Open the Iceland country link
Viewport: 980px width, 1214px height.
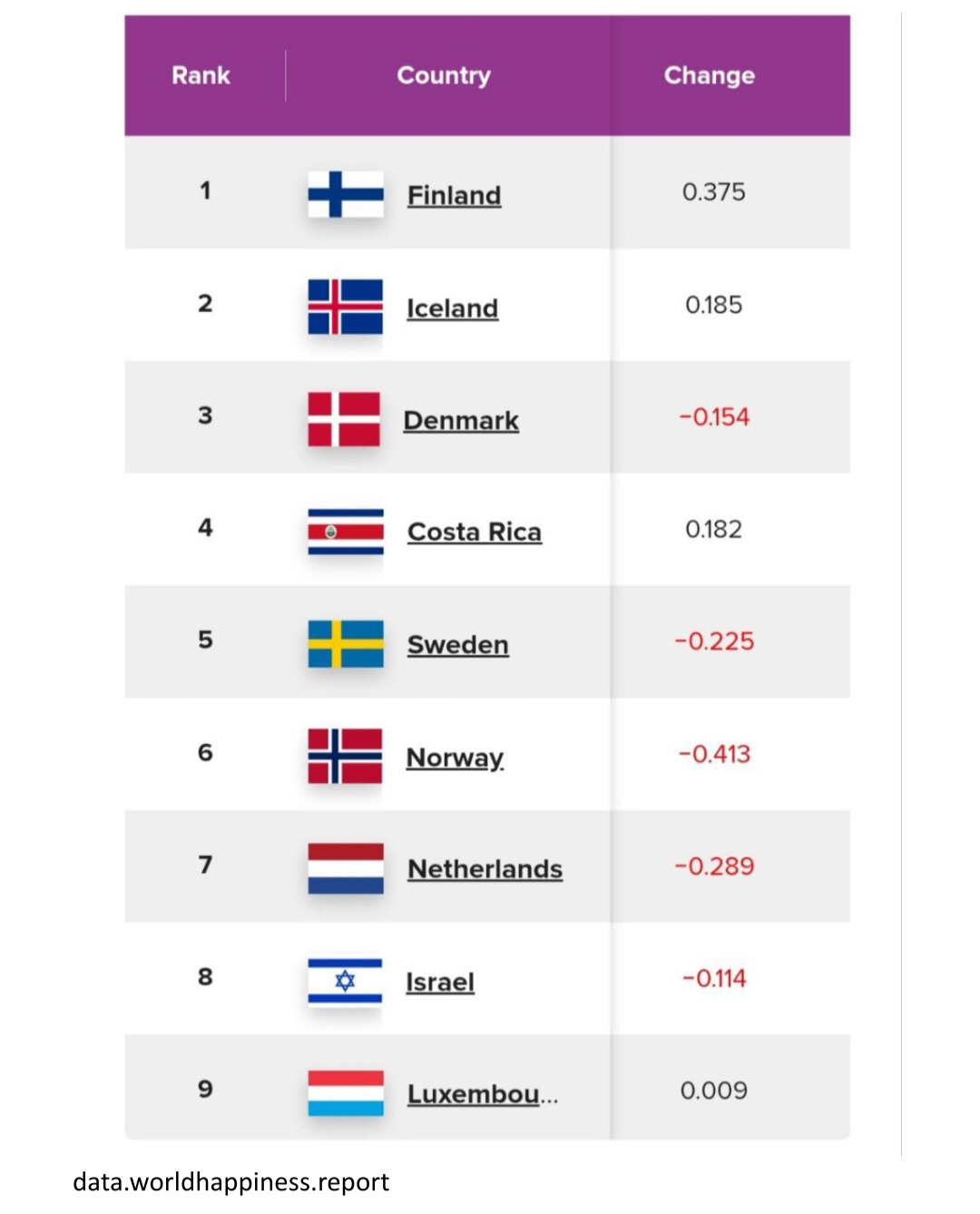click(x=452, y=308)
